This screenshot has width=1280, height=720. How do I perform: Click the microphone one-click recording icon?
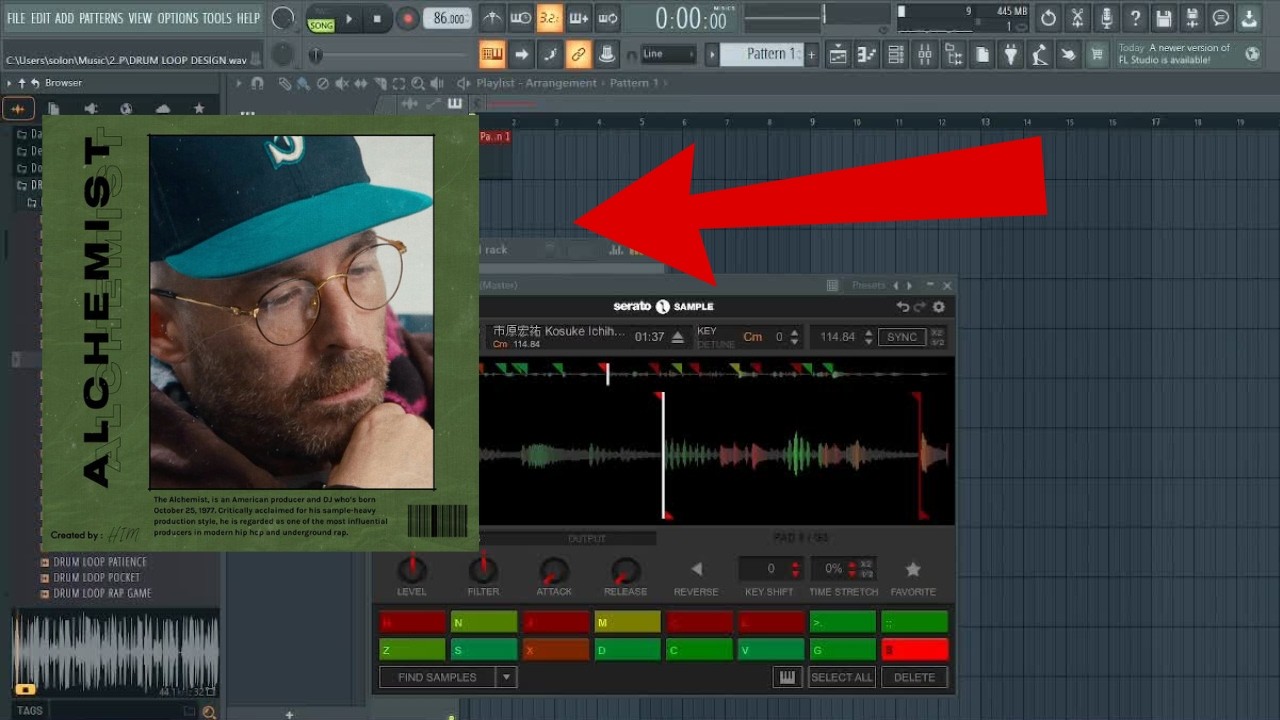click(1106, 18)
